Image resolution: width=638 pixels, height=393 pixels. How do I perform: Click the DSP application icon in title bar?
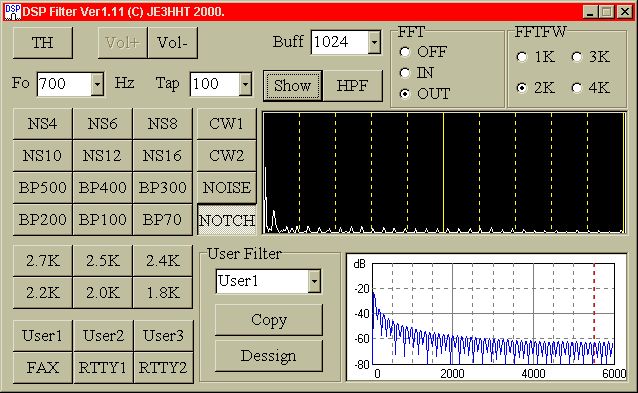point(13,12)
